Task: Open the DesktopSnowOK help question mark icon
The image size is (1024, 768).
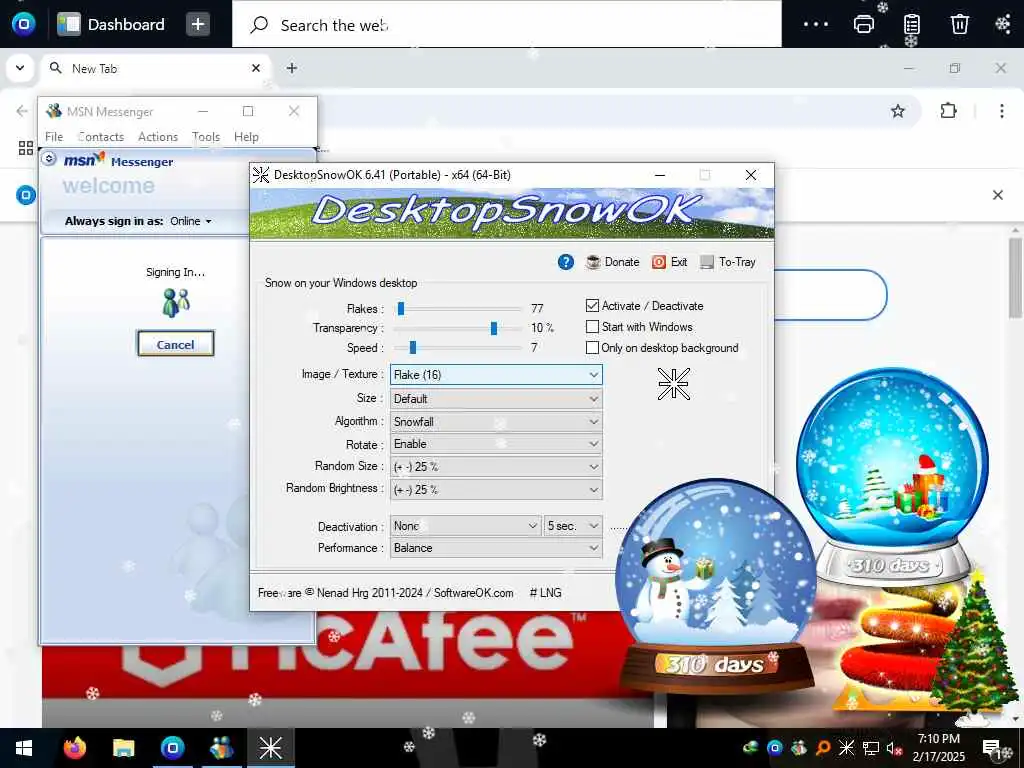Action: 566,262
